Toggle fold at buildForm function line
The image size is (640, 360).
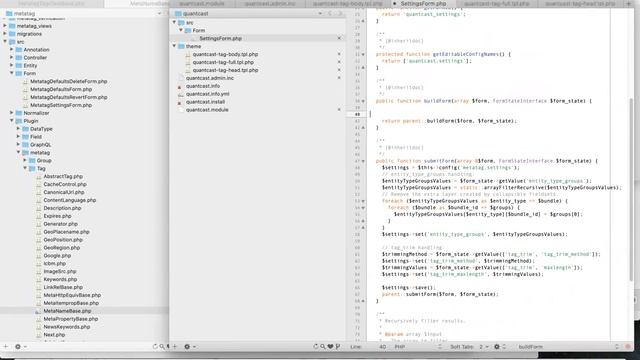tap(363, 101)
